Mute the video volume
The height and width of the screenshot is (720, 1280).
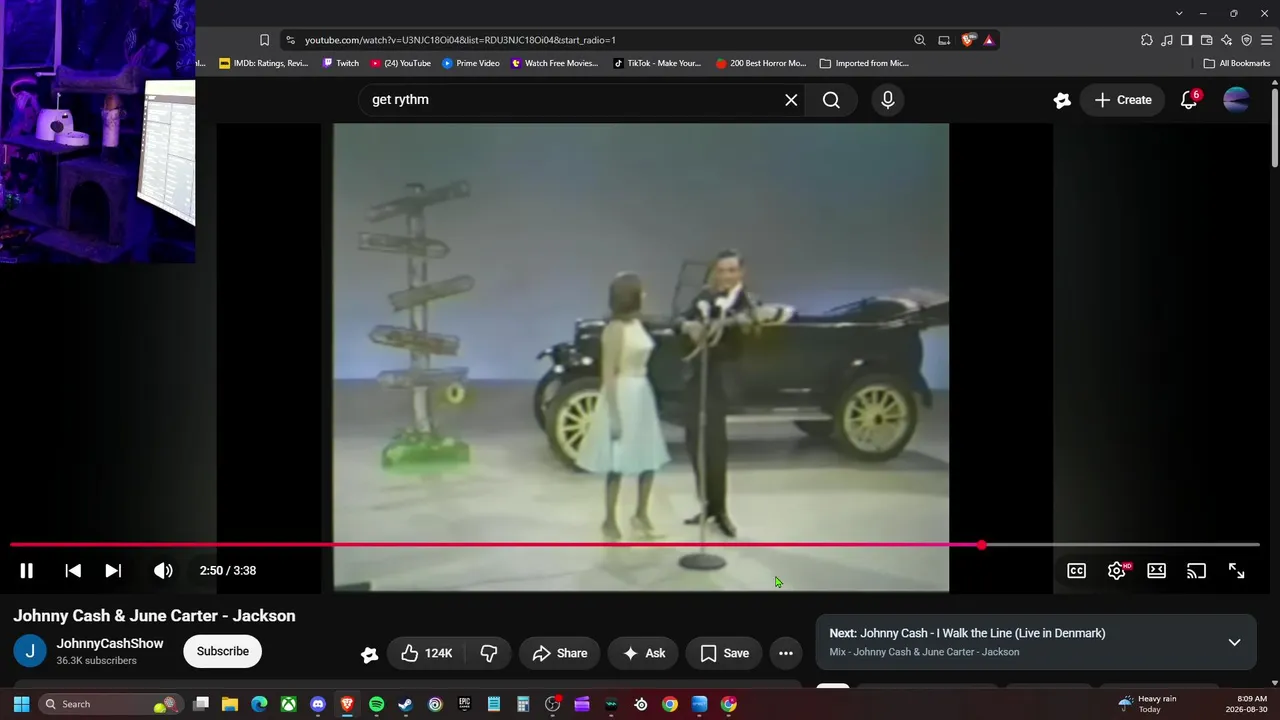tap(163, 571)
